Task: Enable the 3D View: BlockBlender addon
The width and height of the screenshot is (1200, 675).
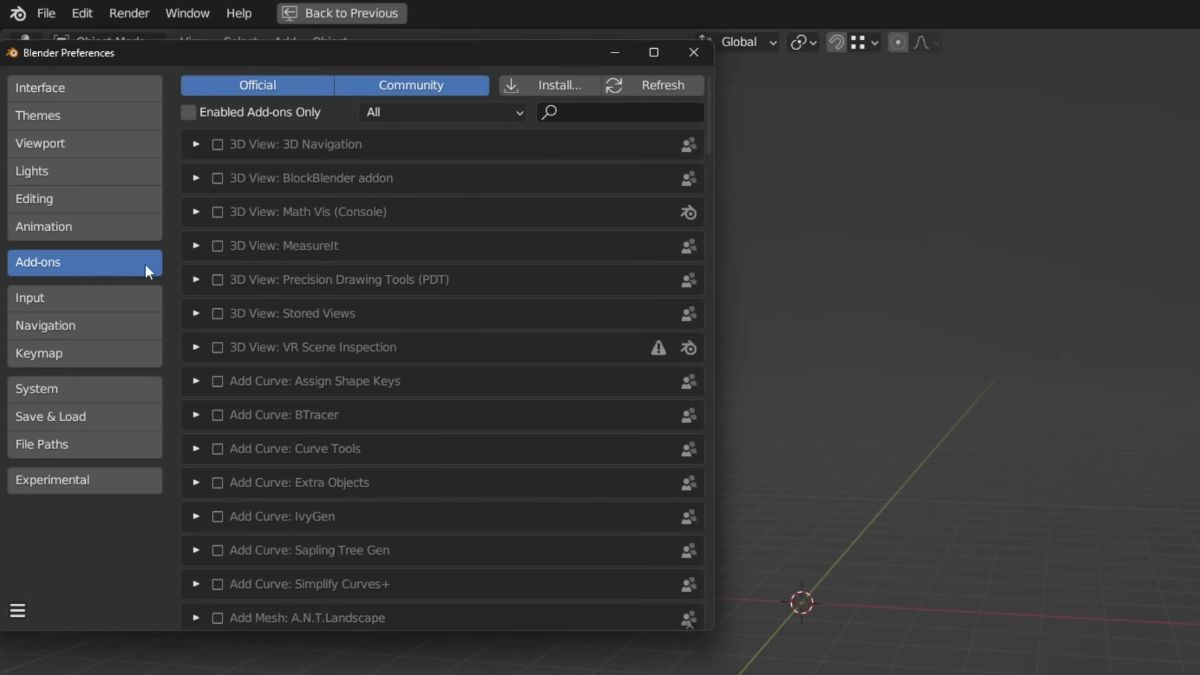Action: pos(218,178)
